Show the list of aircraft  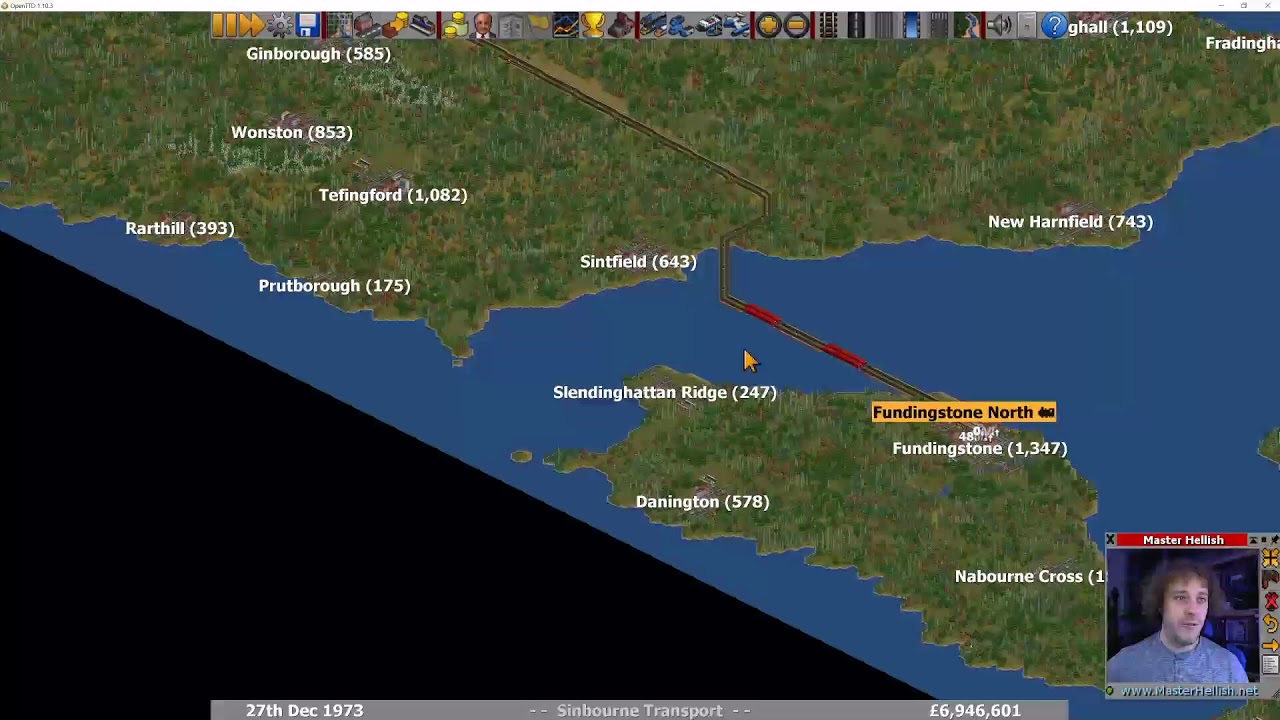pyautogui.click(x=737, y=26)
